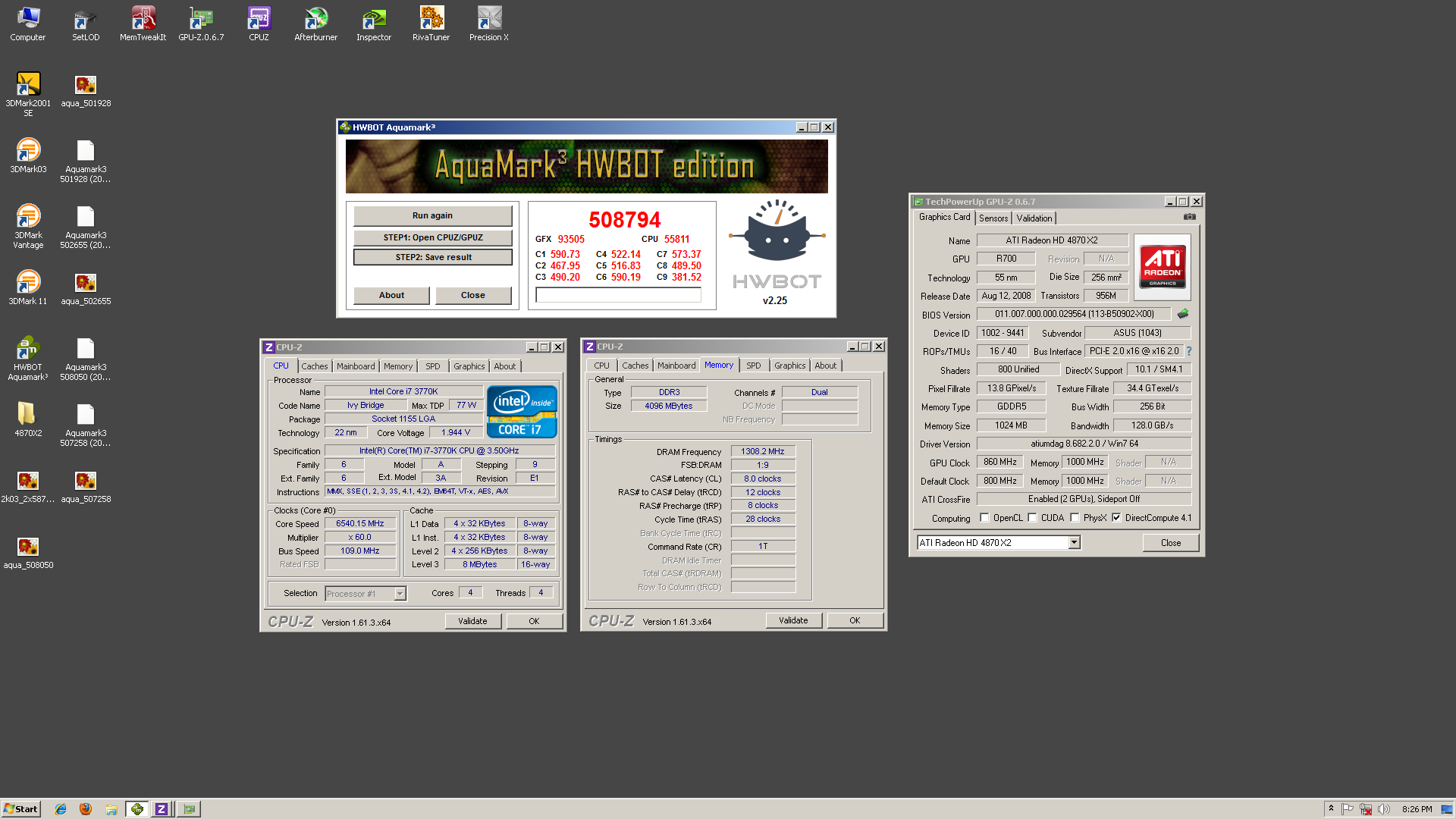This screenshot has width=1456, height=819.
Task: Open the 3DMark2001 SE desktop icon
Action: [x=28, y=94]
